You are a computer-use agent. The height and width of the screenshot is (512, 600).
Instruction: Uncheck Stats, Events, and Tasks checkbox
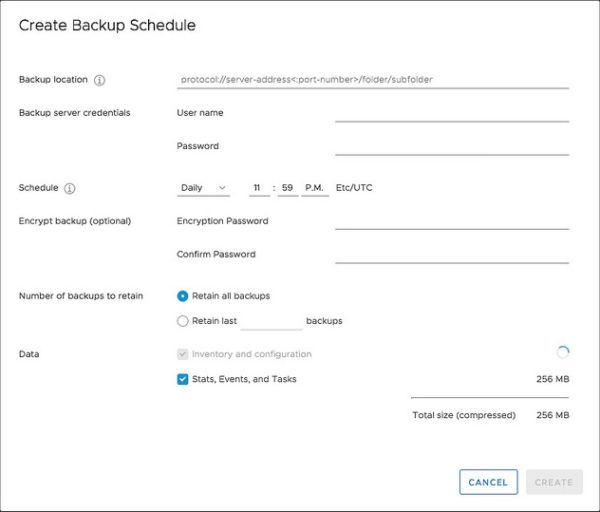(183, 379)
